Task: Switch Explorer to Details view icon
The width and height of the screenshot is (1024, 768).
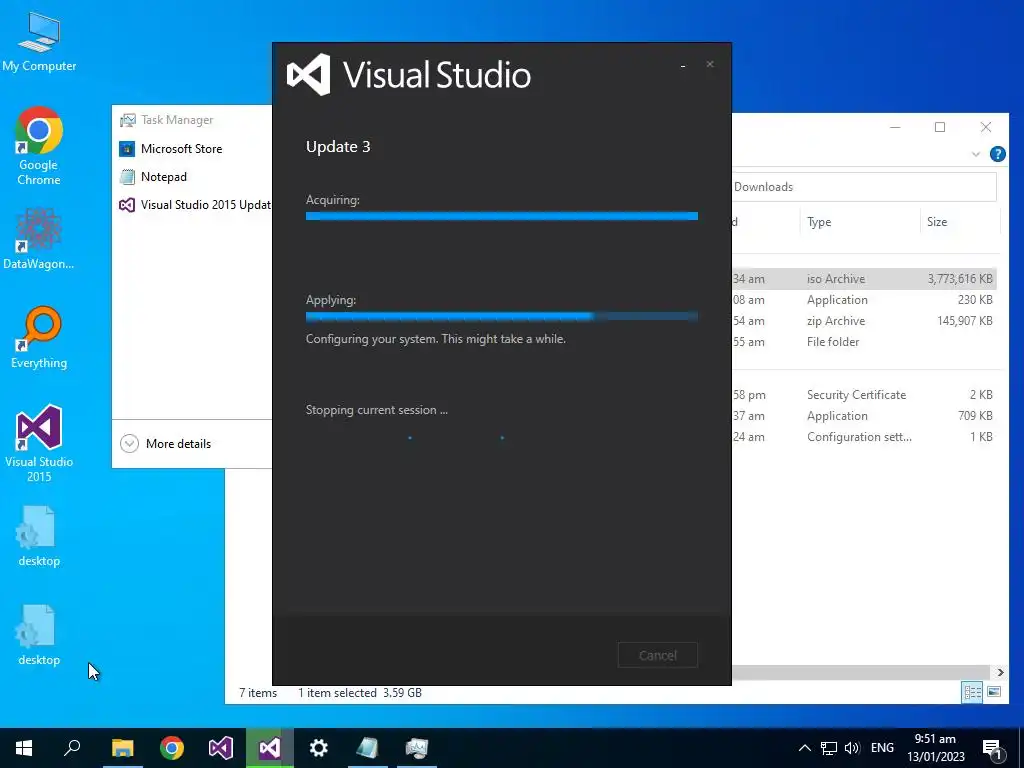Action: [x=972, y=692]
